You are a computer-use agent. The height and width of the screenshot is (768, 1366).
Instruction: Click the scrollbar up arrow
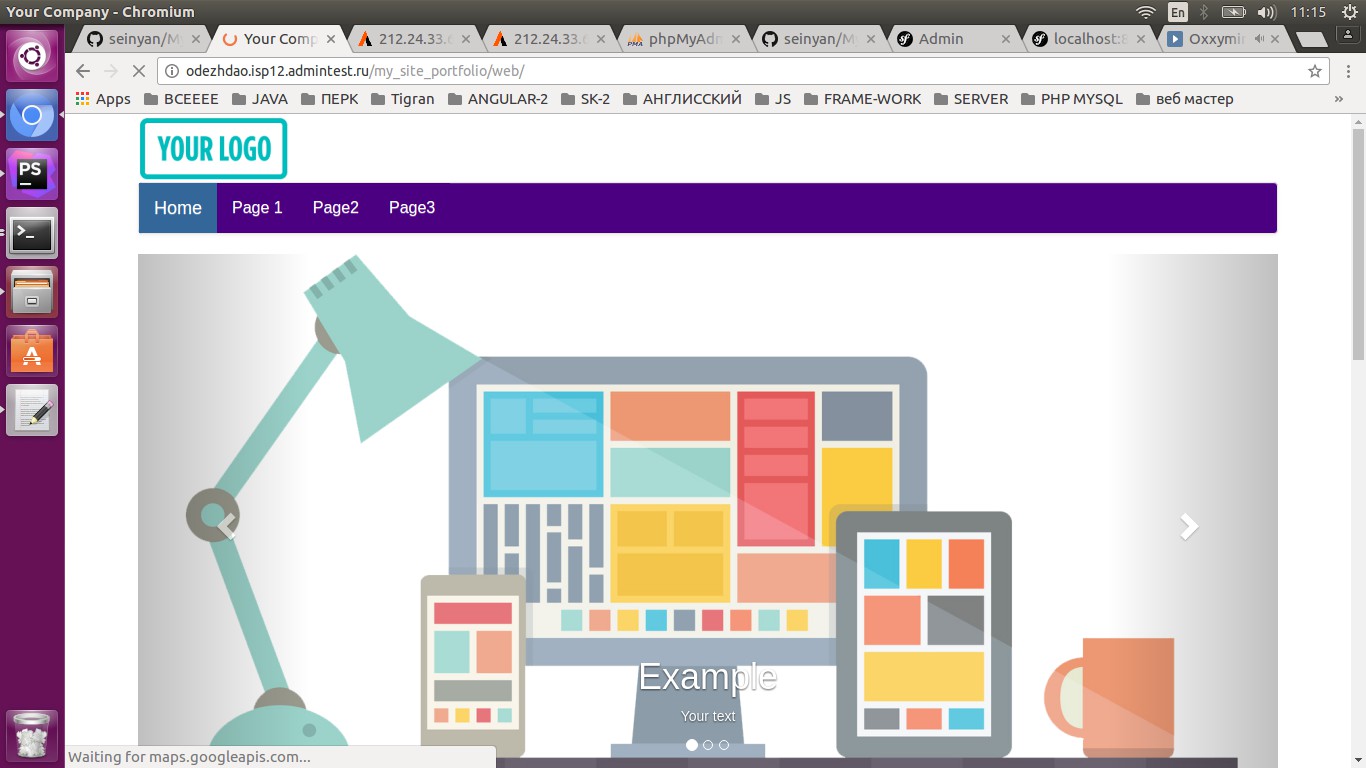point(1358,121)
